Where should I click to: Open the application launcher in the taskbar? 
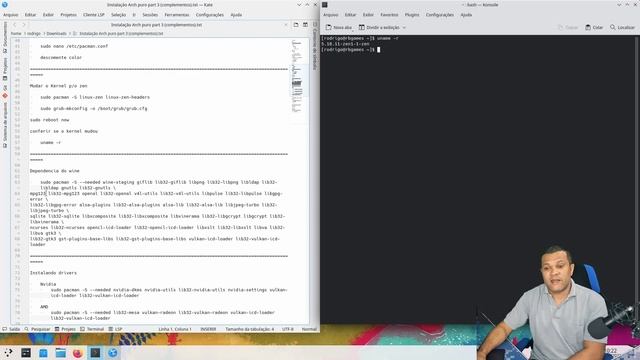tap(8, 352)
